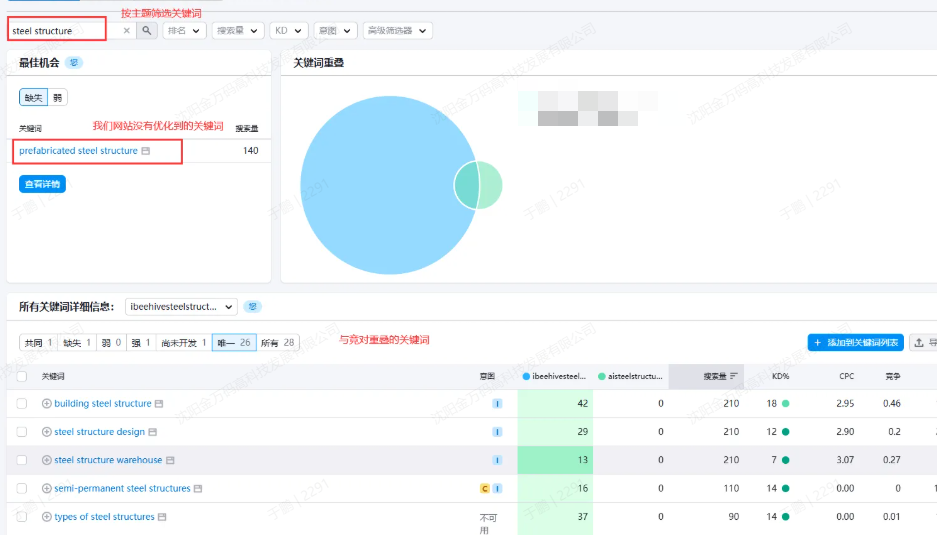Select all keywords via header checkbox
This screenshot has height=535, width=937.
[x=22, y=376]
